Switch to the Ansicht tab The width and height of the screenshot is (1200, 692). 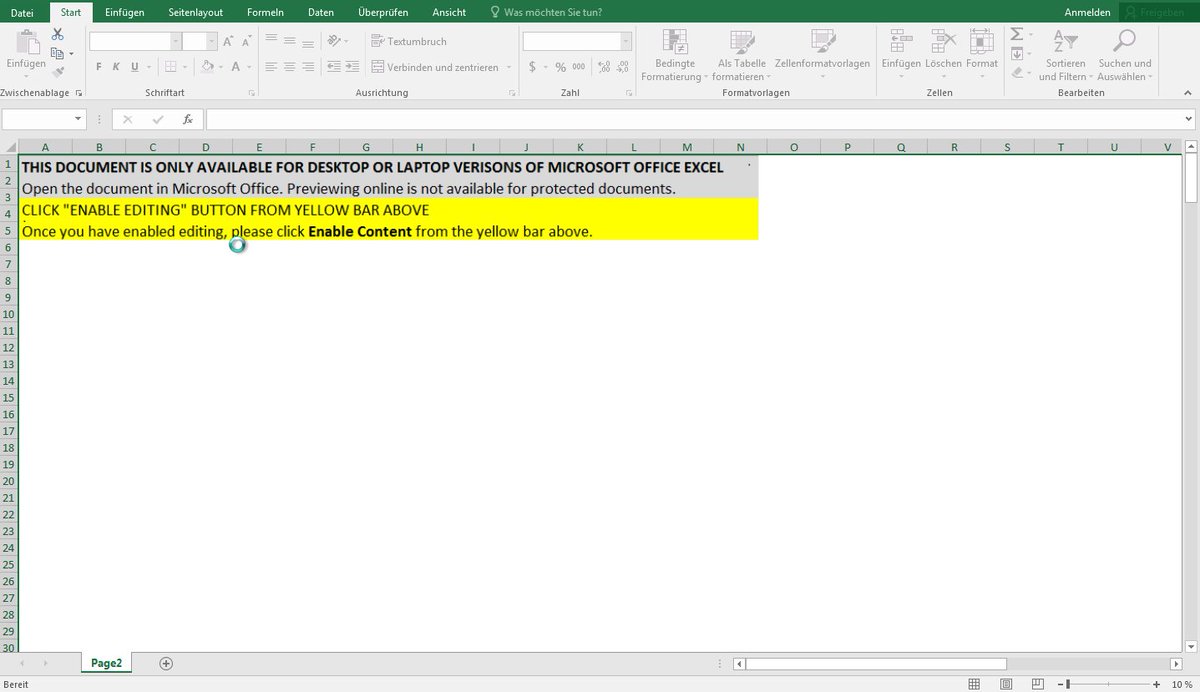click(449, 12)
